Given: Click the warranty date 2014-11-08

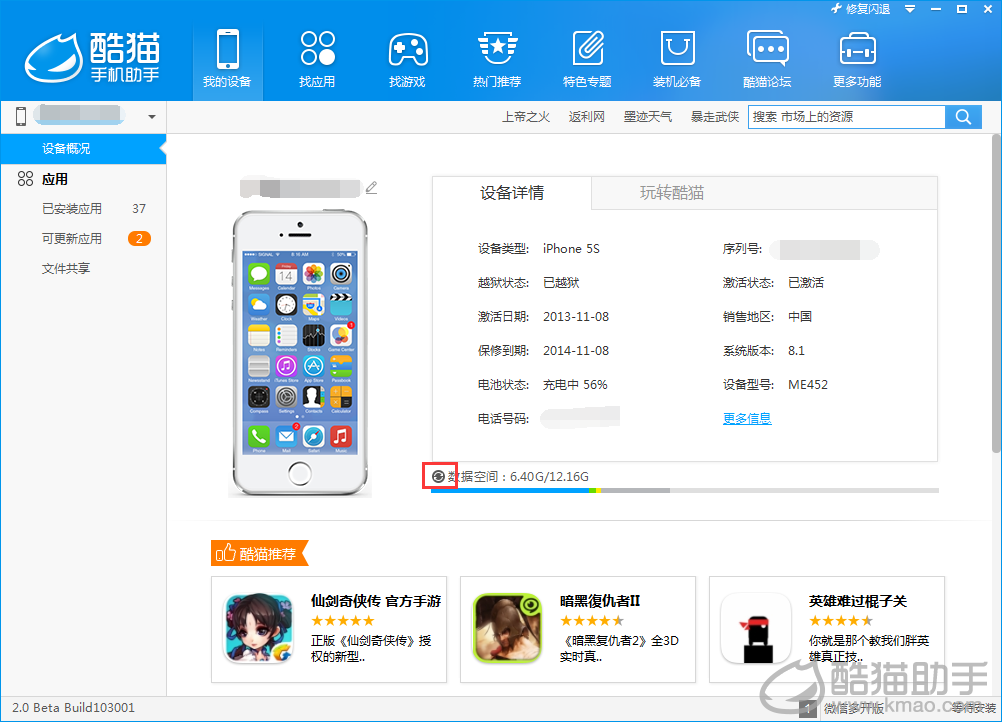Looking at the screenshot, I should [x=576, y=351].
